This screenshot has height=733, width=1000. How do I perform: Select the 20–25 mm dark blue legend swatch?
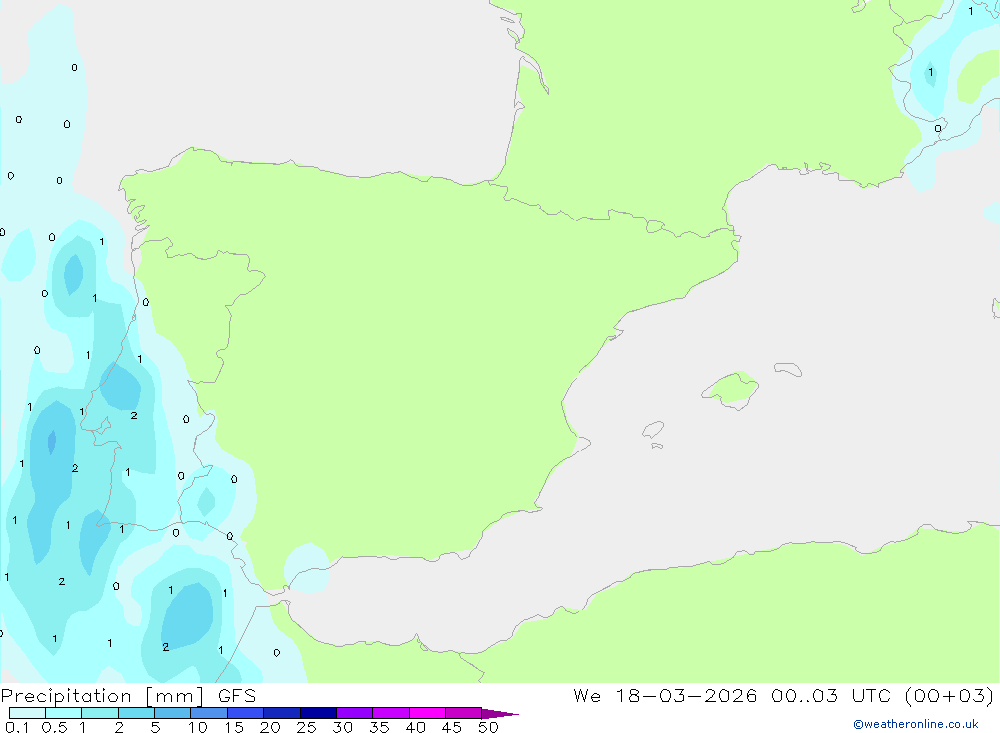tap(282, 713)
